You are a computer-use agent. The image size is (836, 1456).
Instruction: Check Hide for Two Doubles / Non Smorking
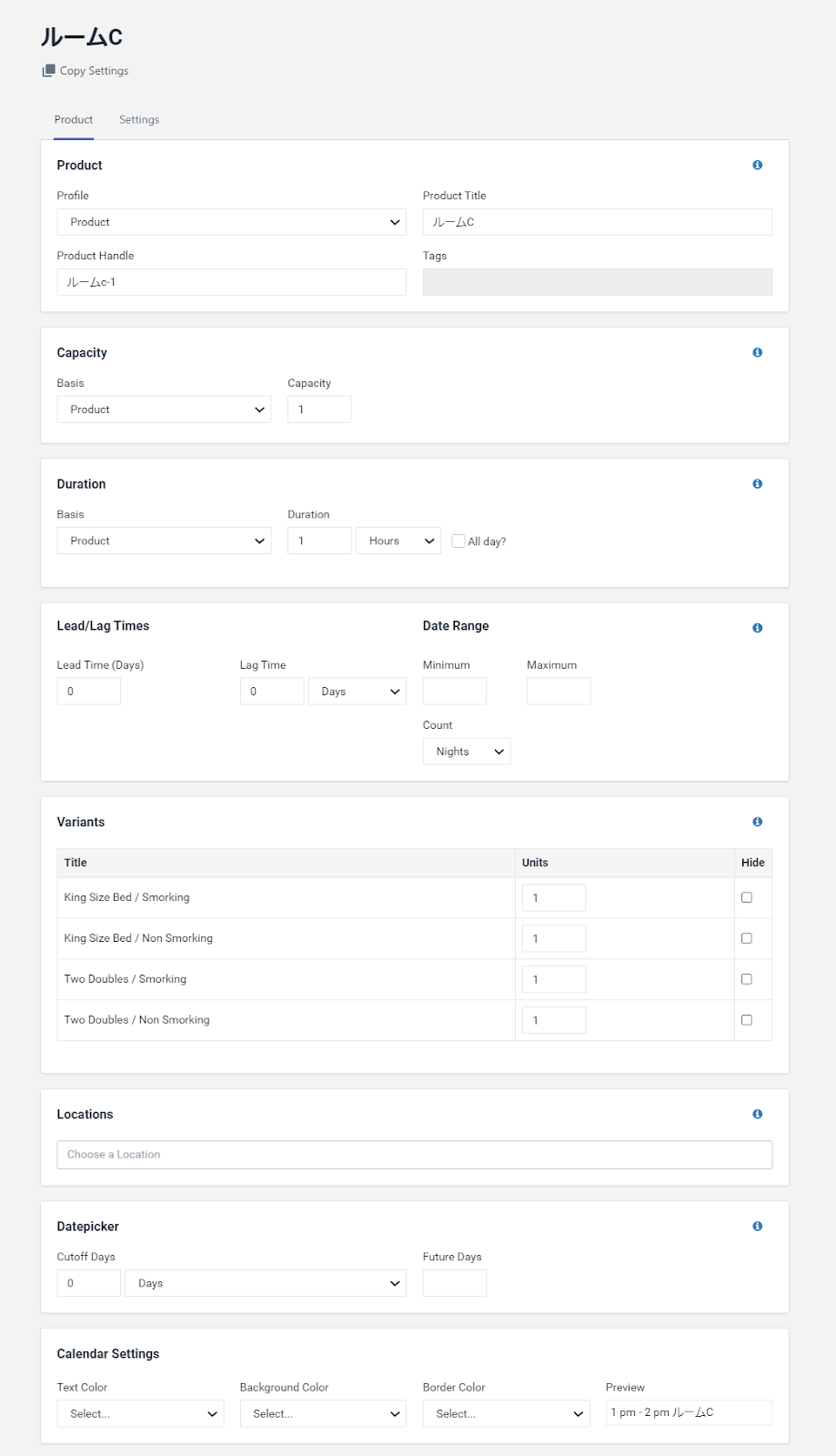tap(747, 1020)
